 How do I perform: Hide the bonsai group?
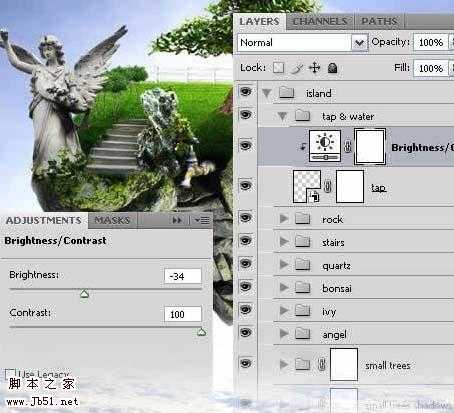coord(246,286)
